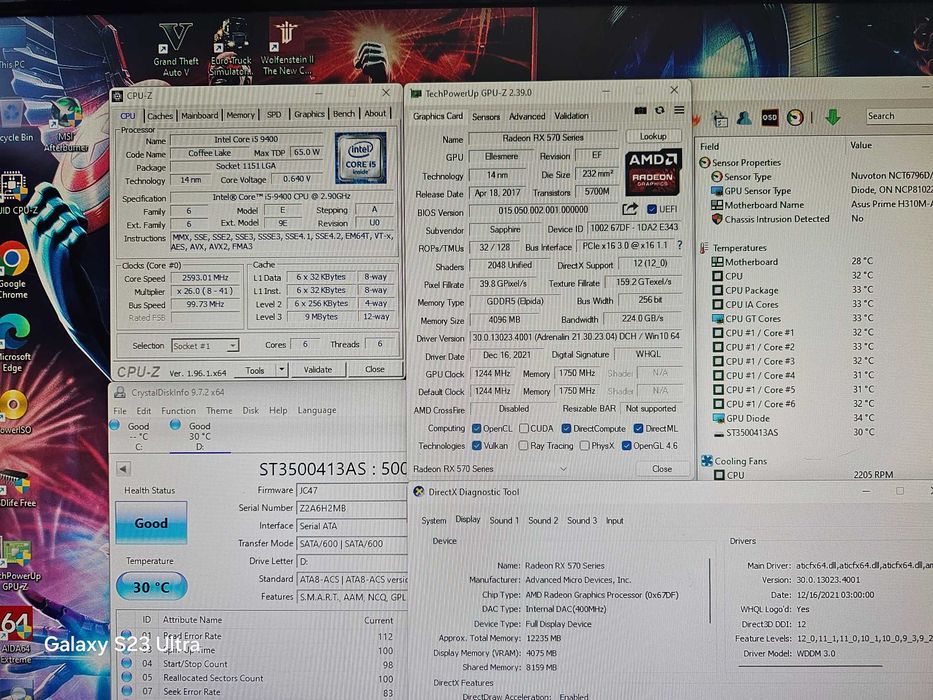Click the Lookup button in GPU-Z
Screen dimensions: 933x700
coord(653,136)
